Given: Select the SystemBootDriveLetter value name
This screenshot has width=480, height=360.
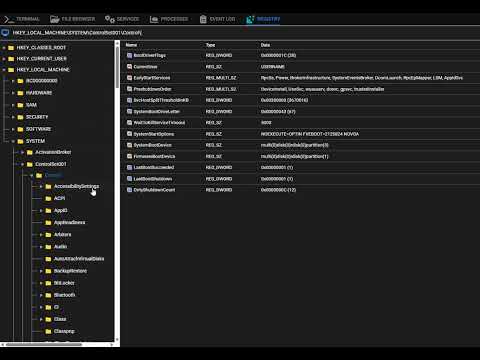Looking at the screenshot, I should point(157,112).
